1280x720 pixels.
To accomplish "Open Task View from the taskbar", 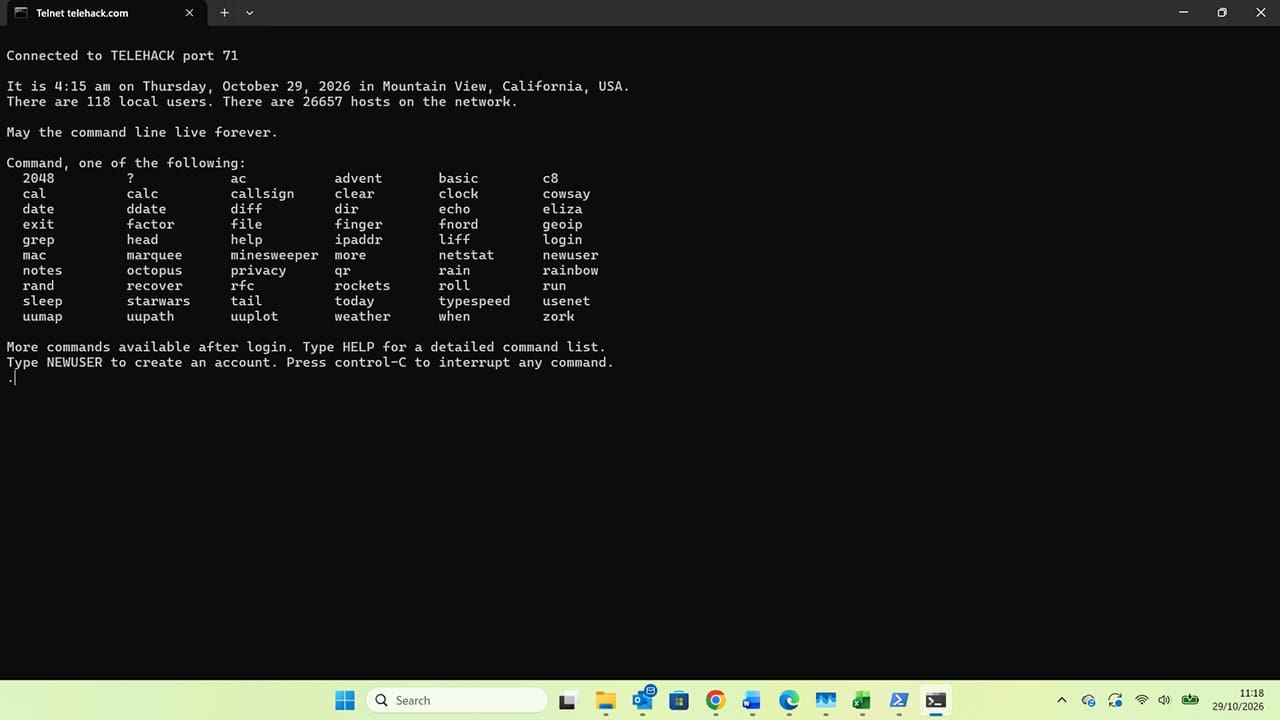I will point(567,701).
